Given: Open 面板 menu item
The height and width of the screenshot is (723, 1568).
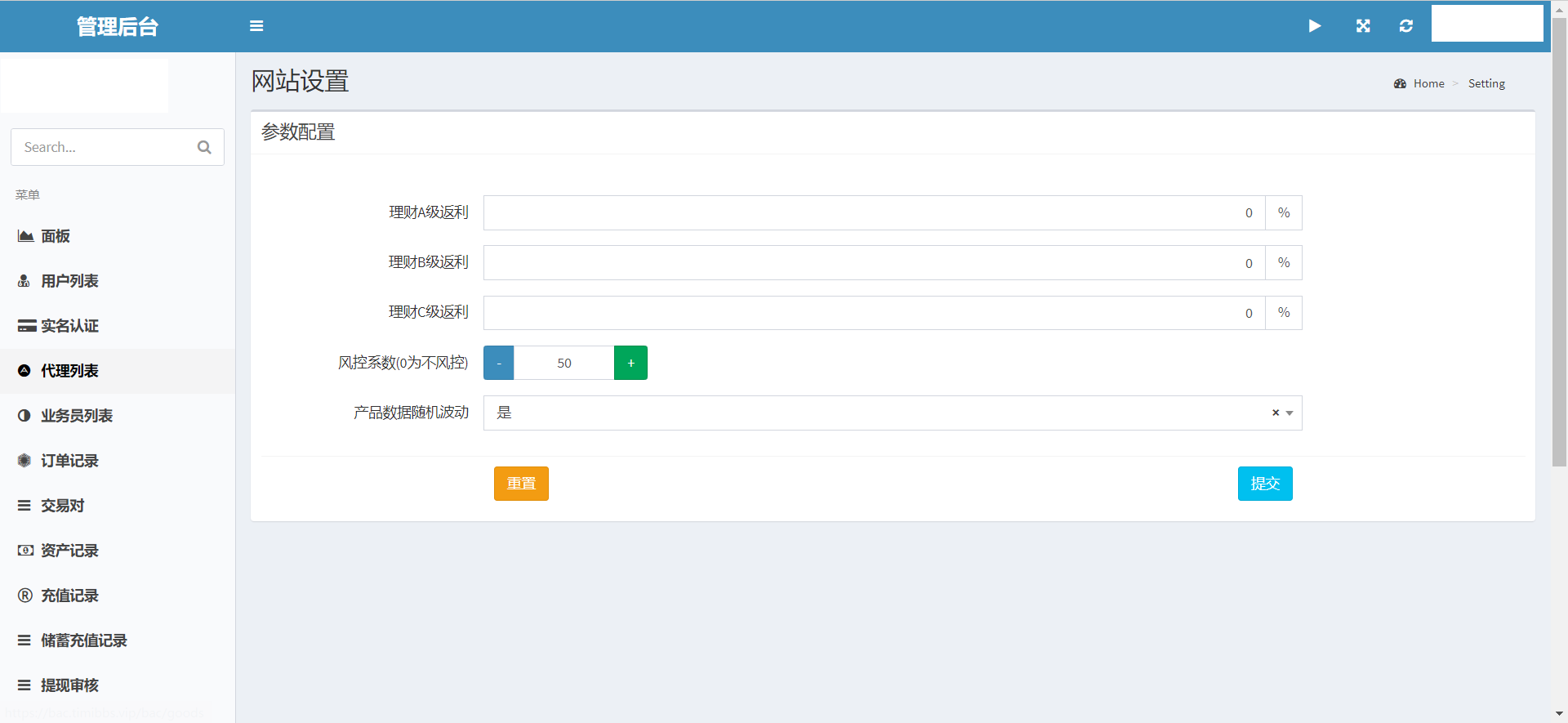Looking at the screenshot, I should point(118,236).
